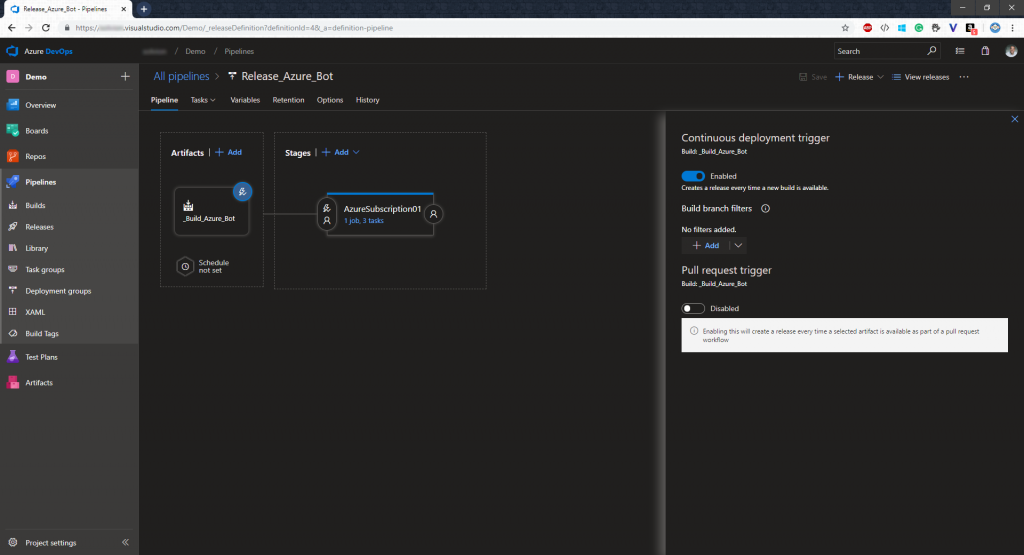
Task: Add a build branch filter
Action: (705, 246)
